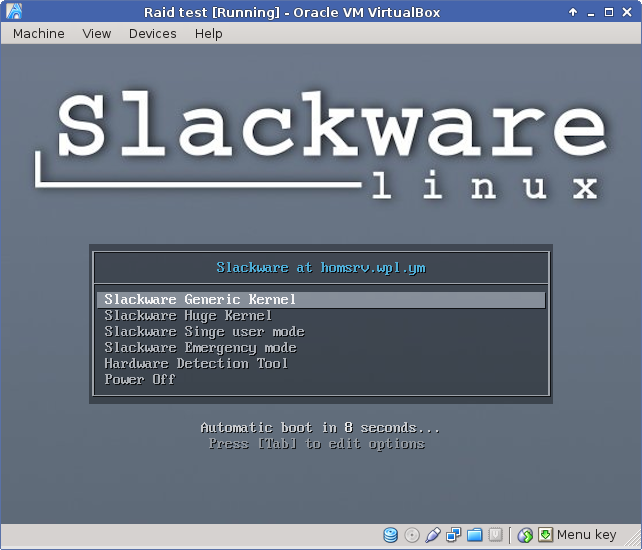Select Hardware Detection Tool entry
Viewport: 642px width, 550px height.
[321, 364]
